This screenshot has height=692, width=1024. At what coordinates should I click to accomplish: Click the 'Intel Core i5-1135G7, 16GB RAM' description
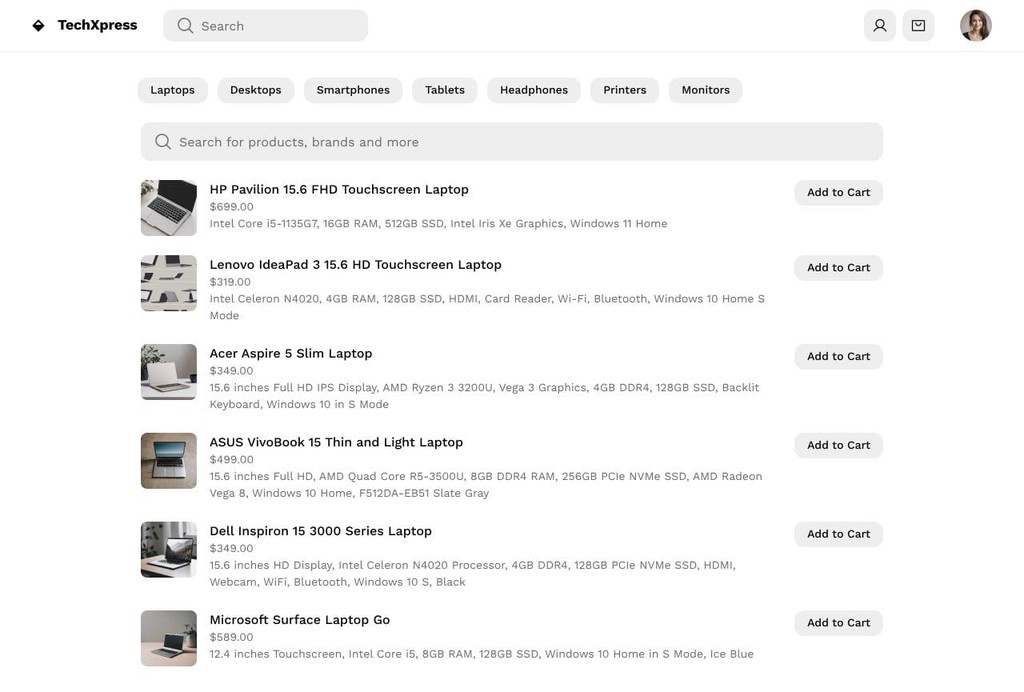click(438, 223)
